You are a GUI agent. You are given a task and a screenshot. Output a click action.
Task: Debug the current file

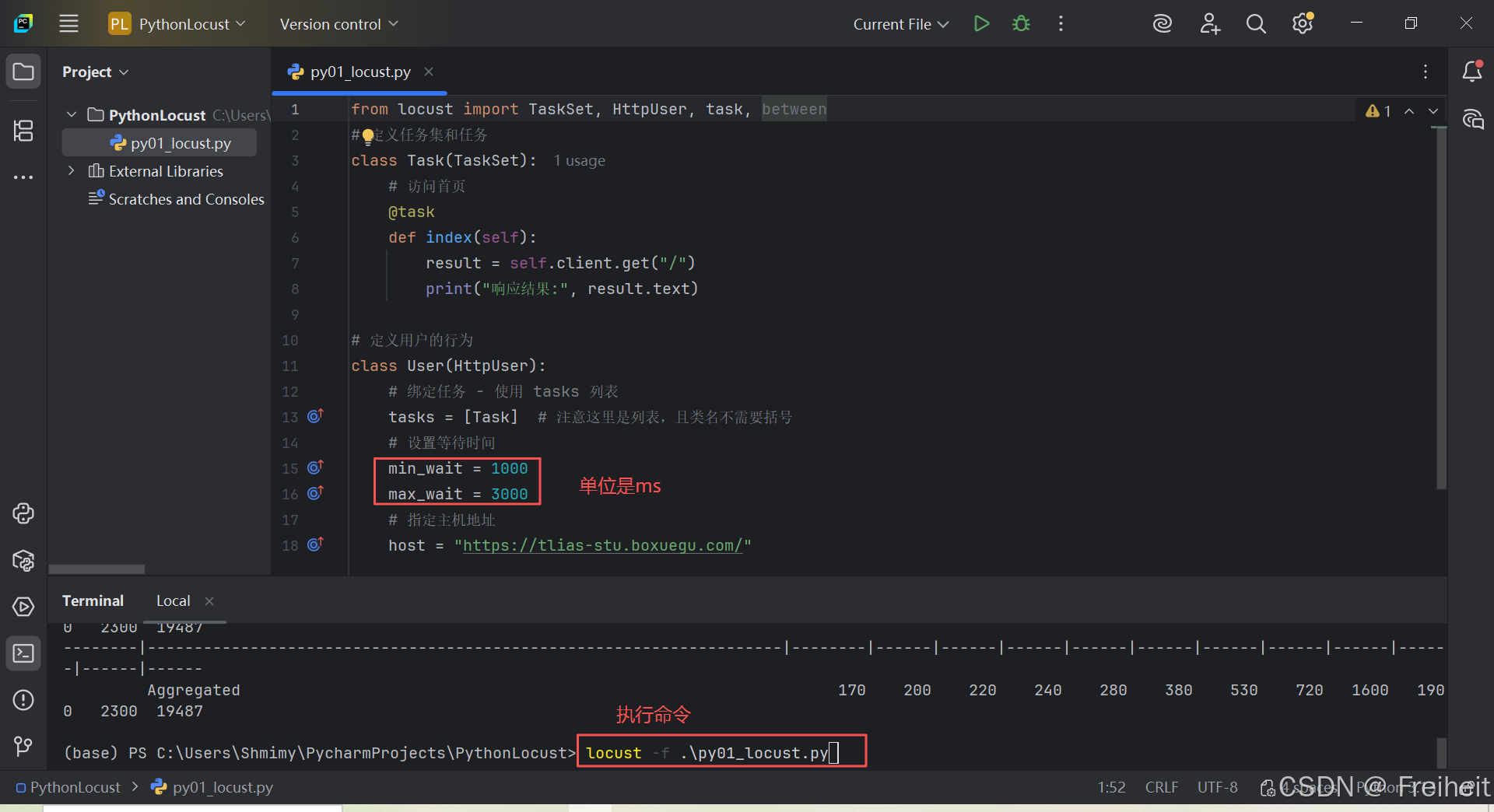coord(1021,23)
